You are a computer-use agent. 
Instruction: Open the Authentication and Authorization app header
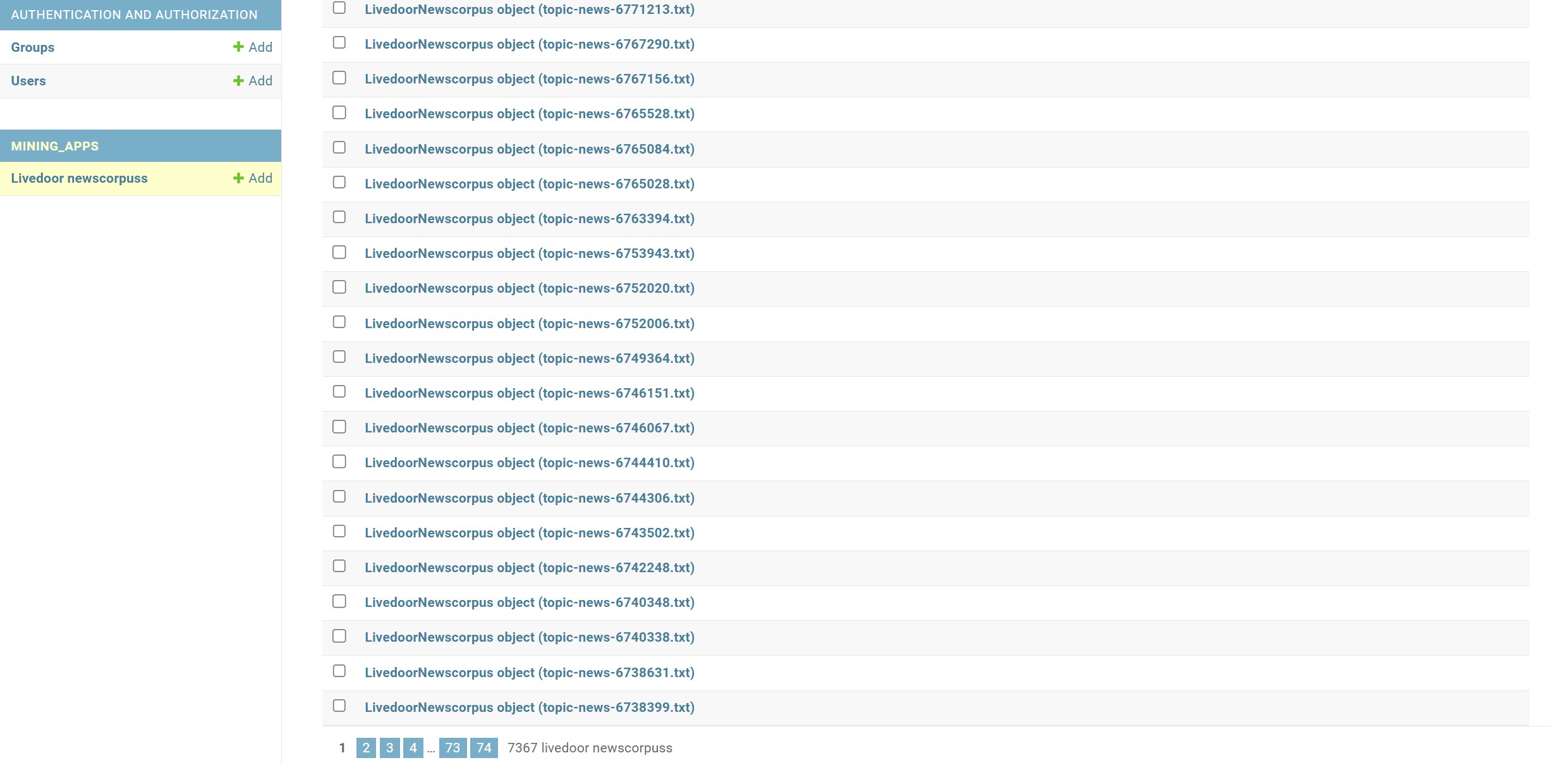[x=134, y=15]
